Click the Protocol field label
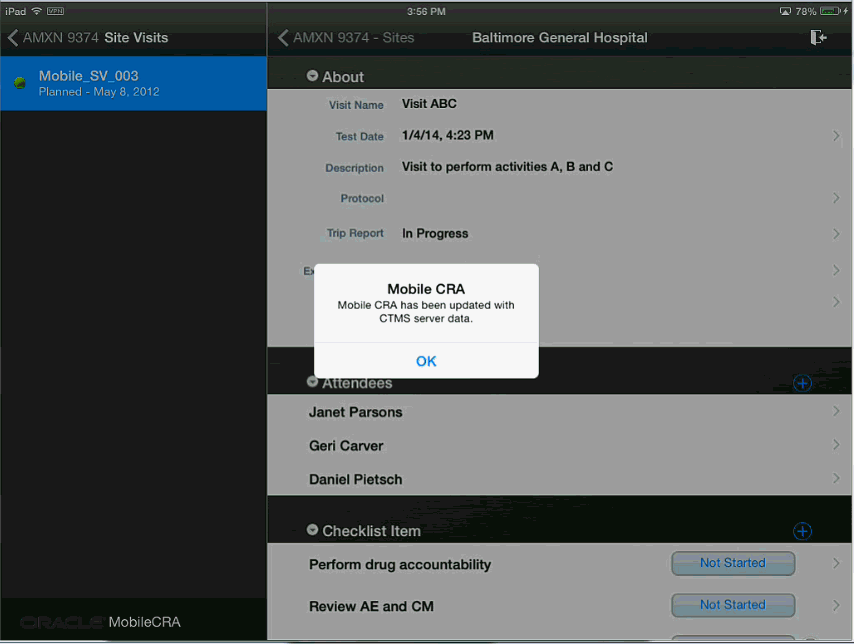Screen dimensions: 854x644 (x=362, y=198)
